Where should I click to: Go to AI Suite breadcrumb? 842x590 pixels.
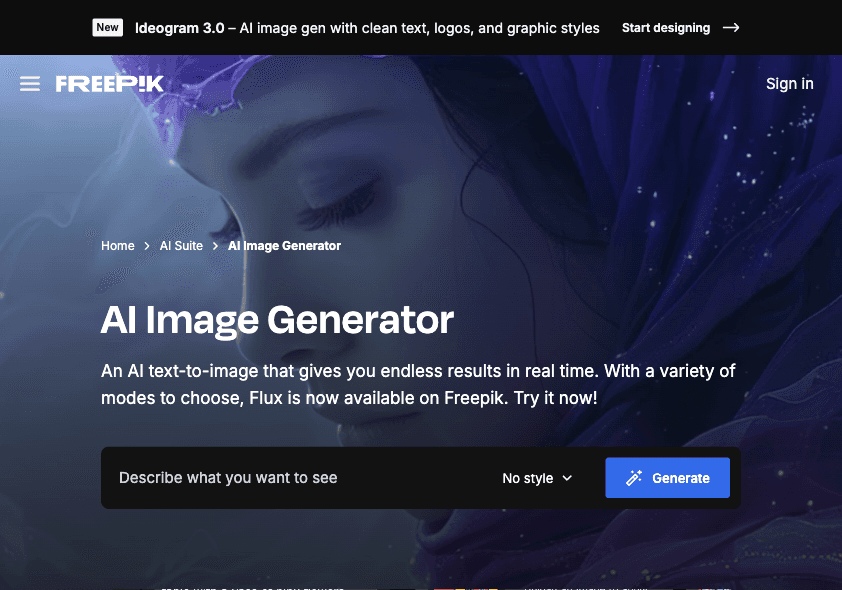pos(181,246)
